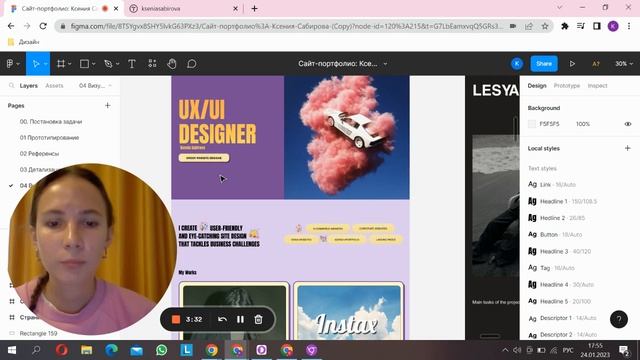Open the Figma main menu icon

(10, 64)
